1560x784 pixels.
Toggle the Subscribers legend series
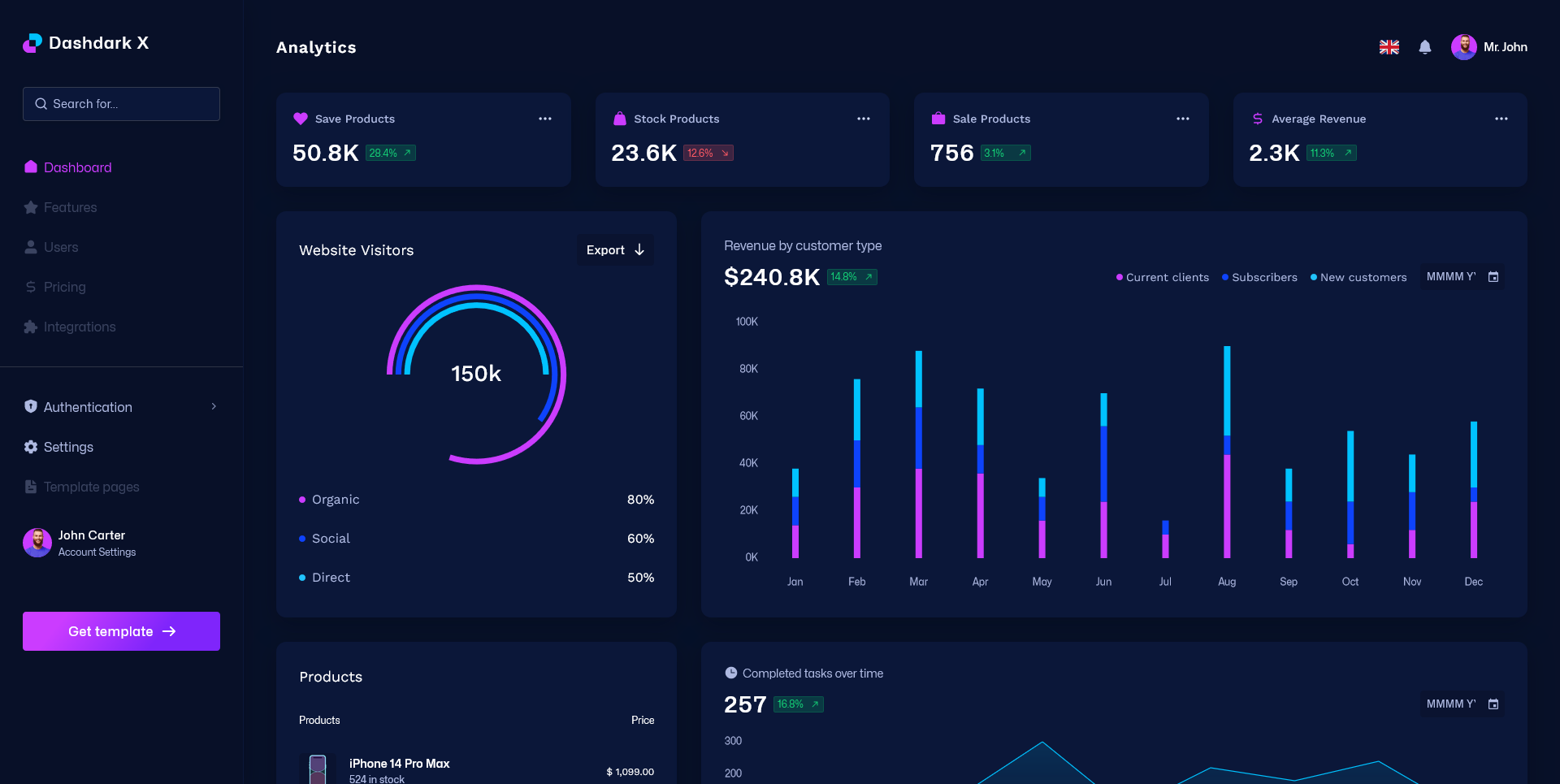coord(1259,277)
